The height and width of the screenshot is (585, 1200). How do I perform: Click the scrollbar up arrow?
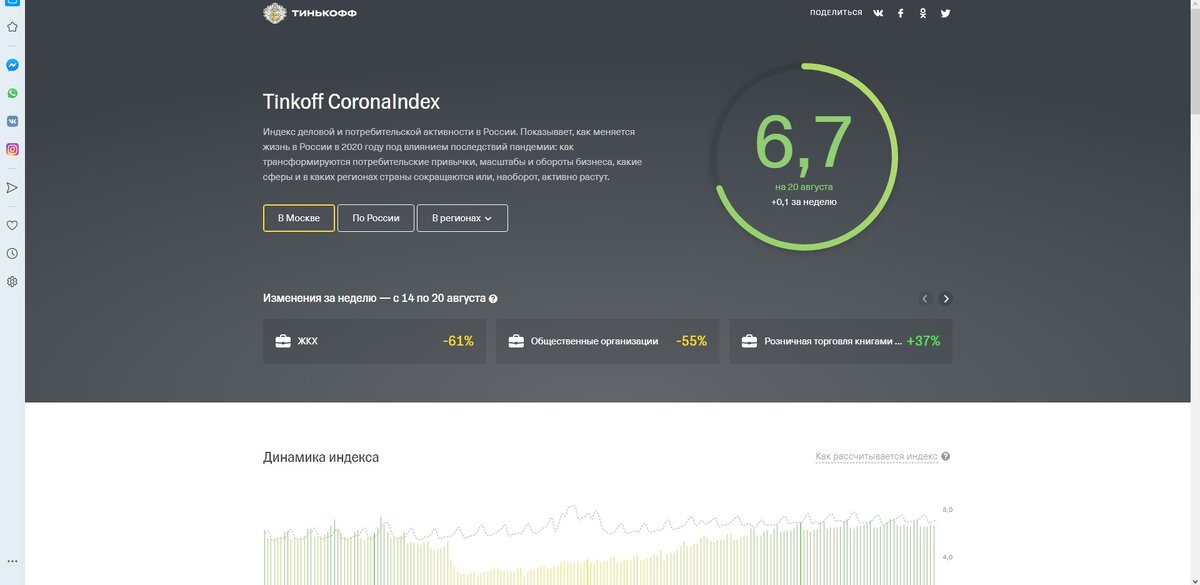click(1194, 5)
